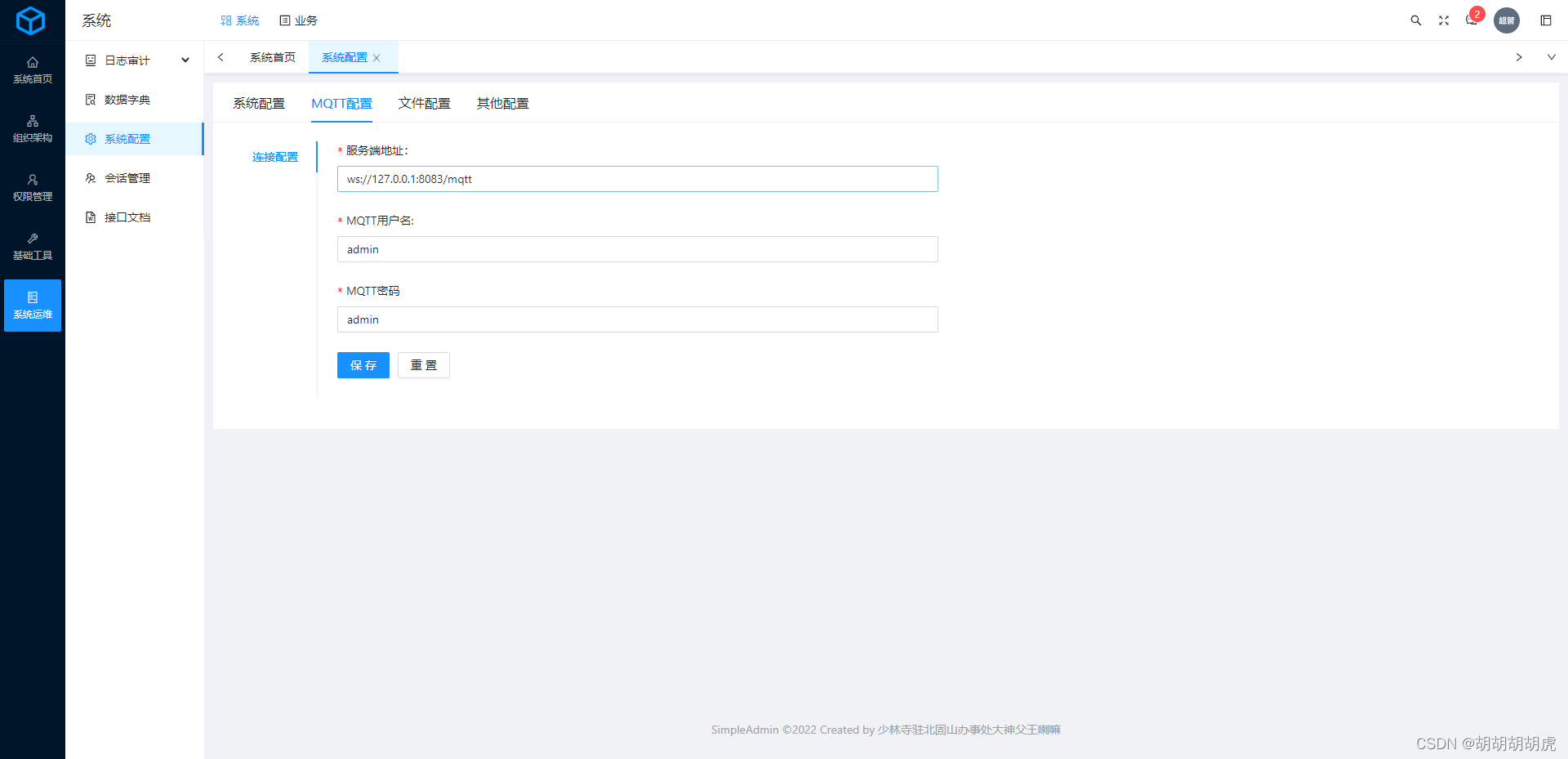
Task: Select the 其他配置 tab
Action: click(x=503, y=104)
